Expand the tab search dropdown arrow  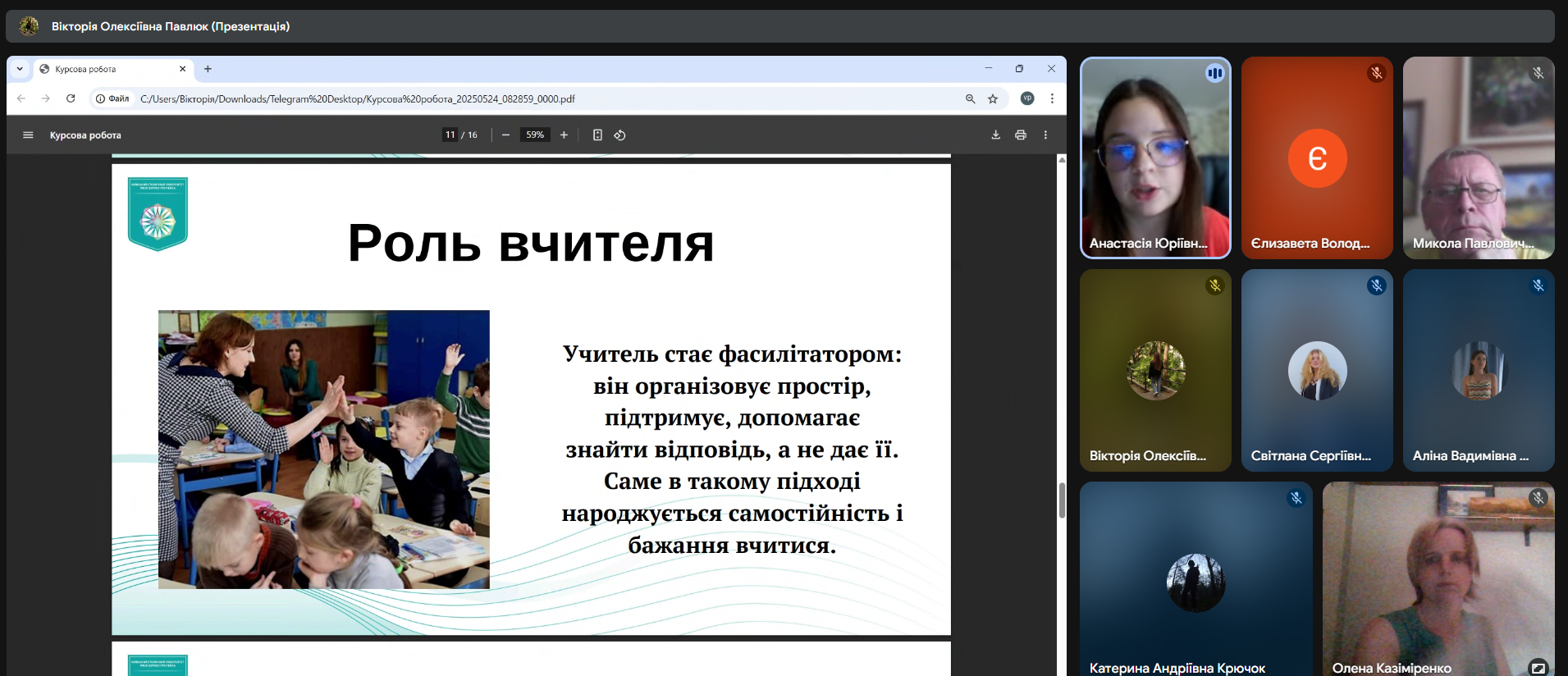point(20,69)
